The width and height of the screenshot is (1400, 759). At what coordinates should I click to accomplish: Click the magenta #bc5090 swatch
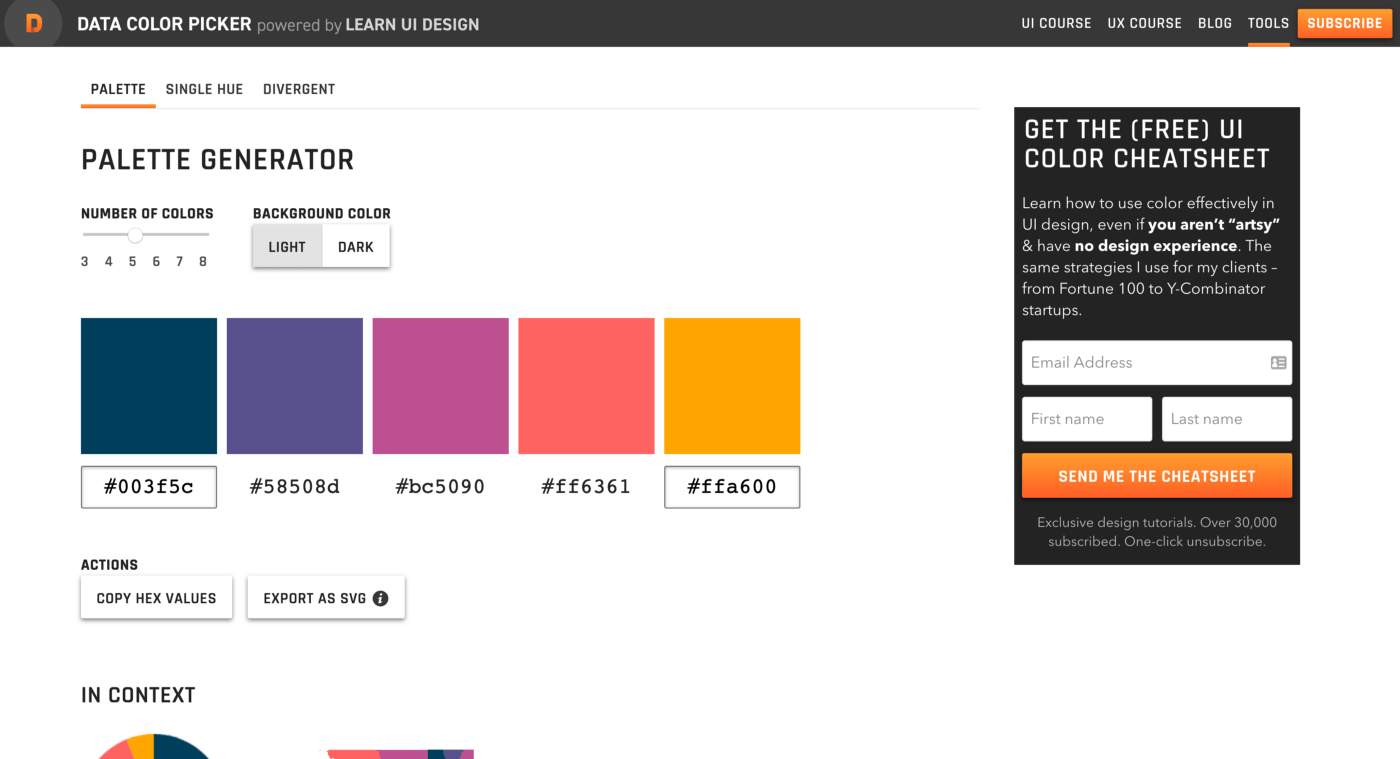441,386
